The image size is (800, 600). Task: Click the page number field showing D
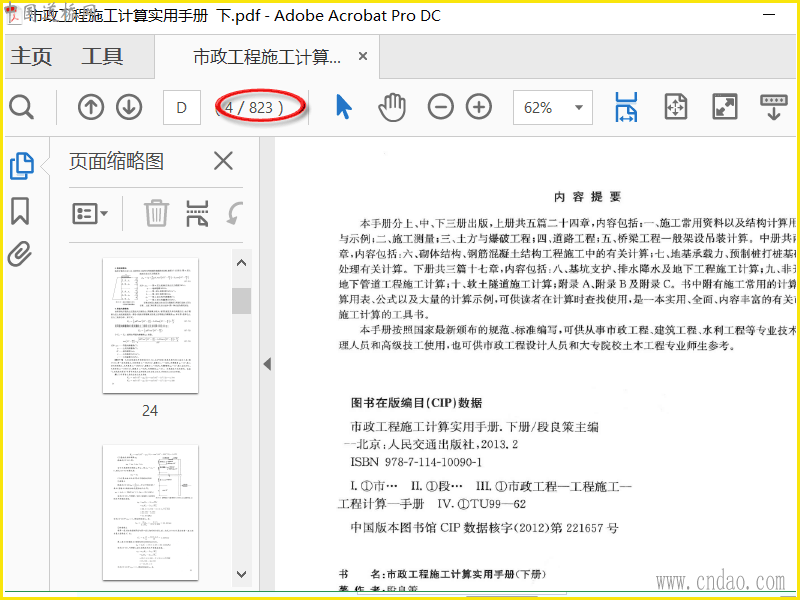182,108
